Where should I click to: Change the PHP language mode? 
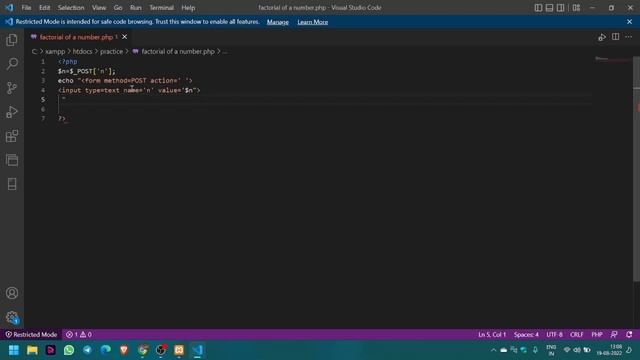(597, 334)
